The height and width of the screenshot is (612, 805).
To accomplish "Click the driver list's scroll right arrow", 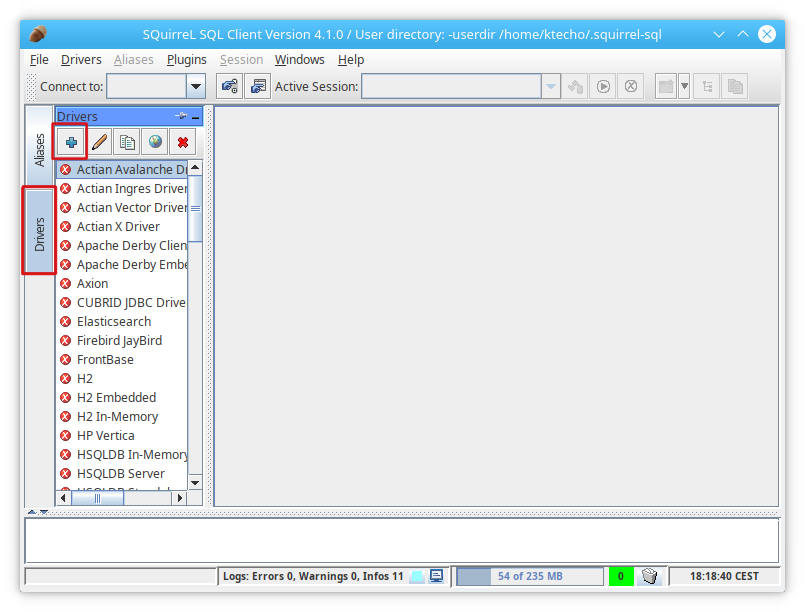I will [x=180, y=498].
